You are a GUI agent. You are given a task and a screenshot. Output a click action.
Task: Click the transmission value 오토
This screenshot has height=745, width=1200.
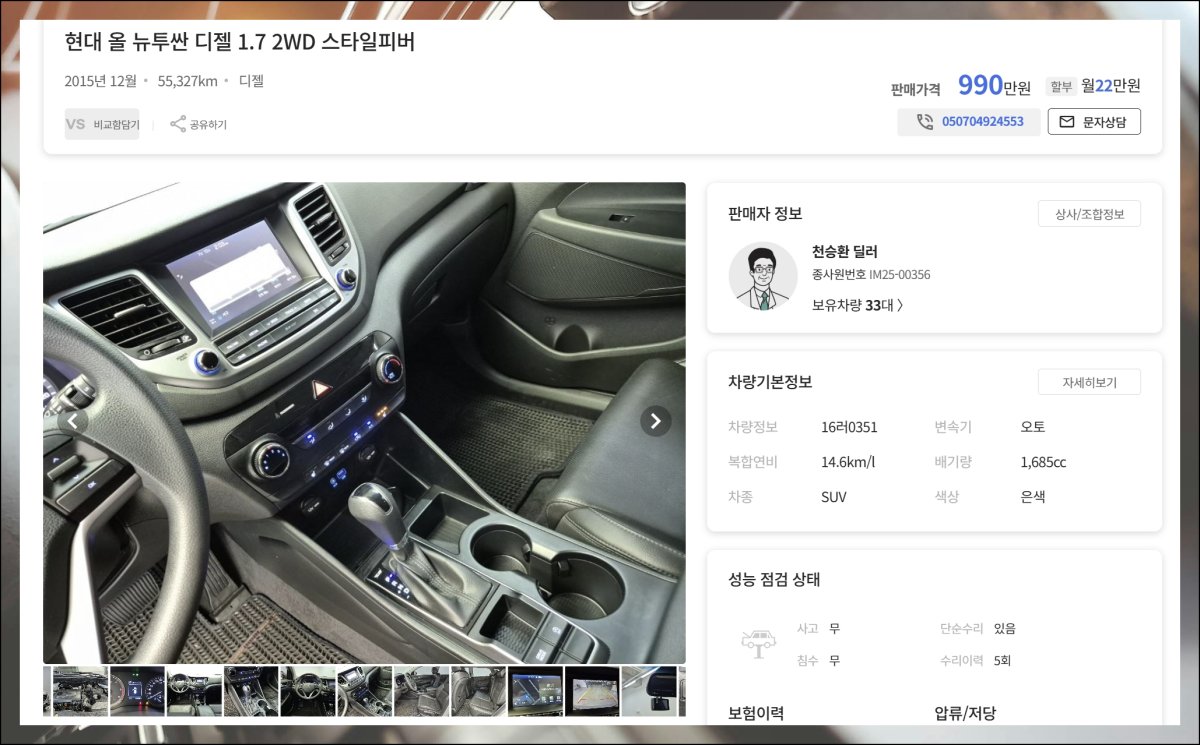(1033, 427)
